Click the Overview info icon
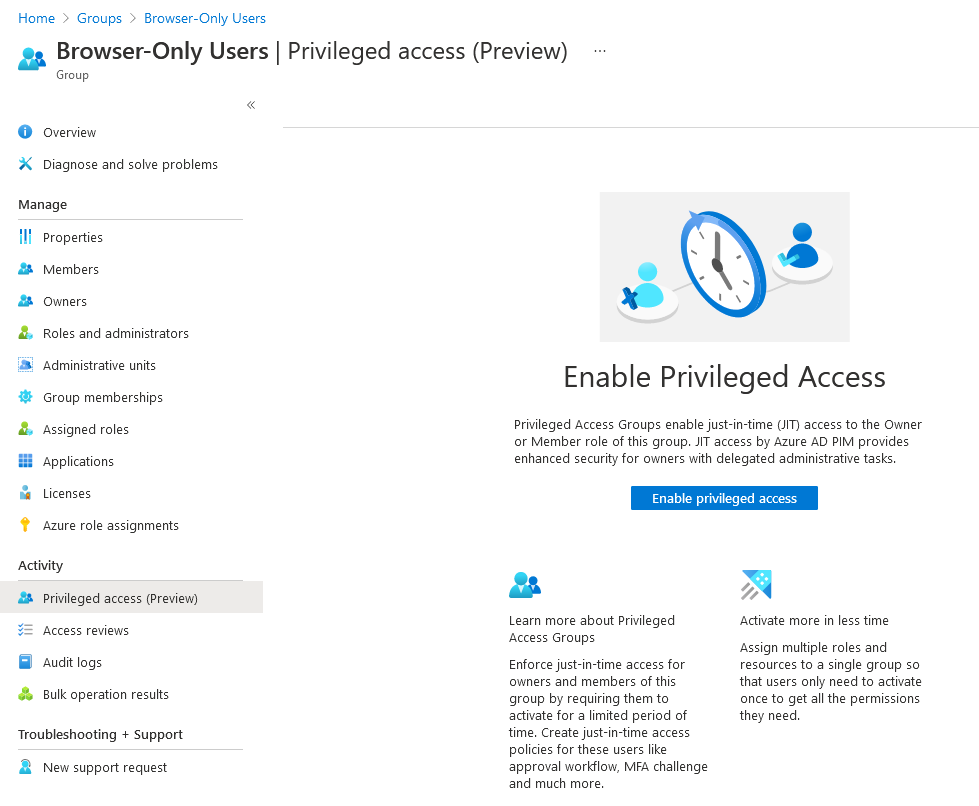979x806 pixels. tap(25, 132)
